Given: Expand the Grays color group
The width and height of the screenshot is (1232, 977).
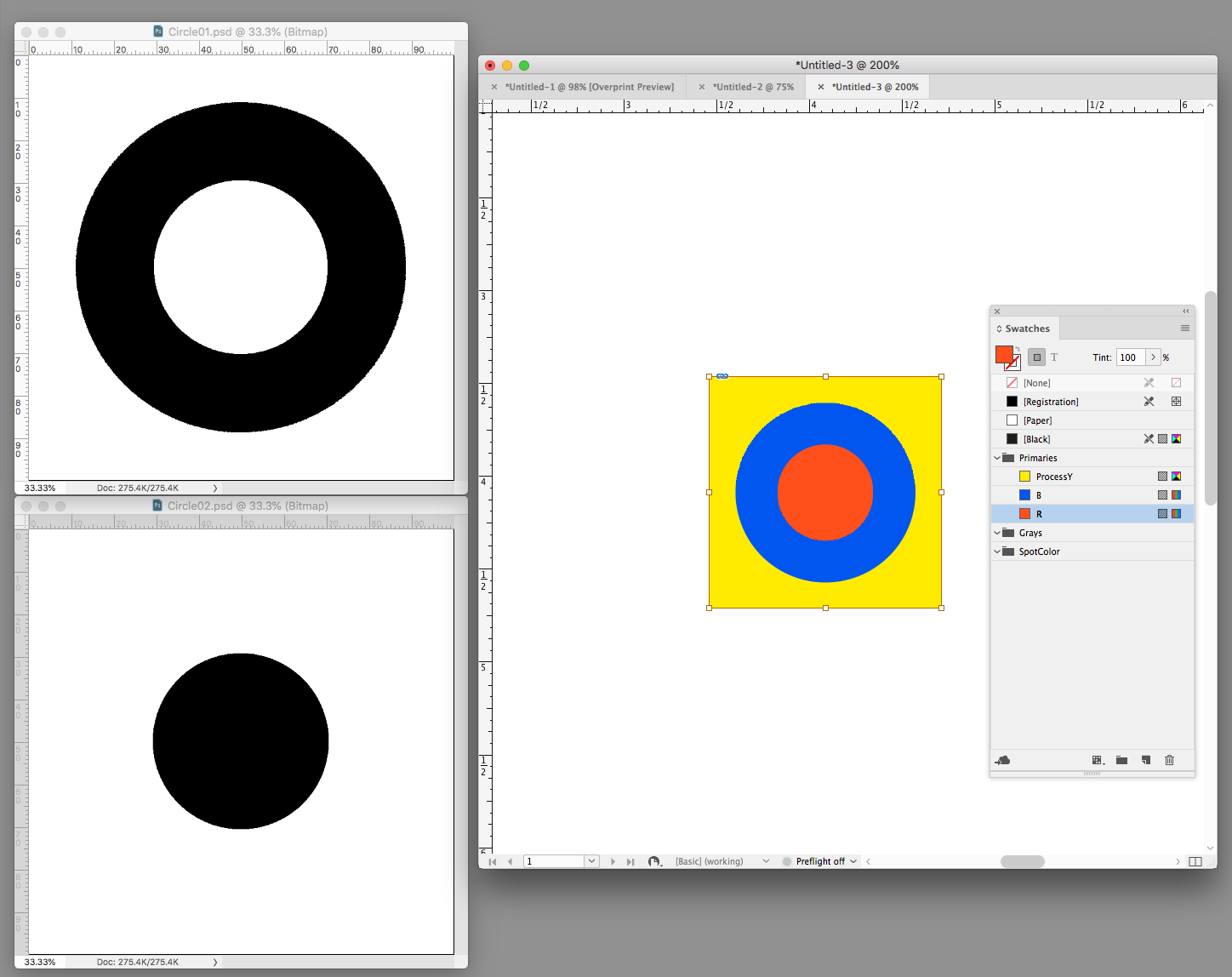Looking at the screenshot, I should click(997, 533).
